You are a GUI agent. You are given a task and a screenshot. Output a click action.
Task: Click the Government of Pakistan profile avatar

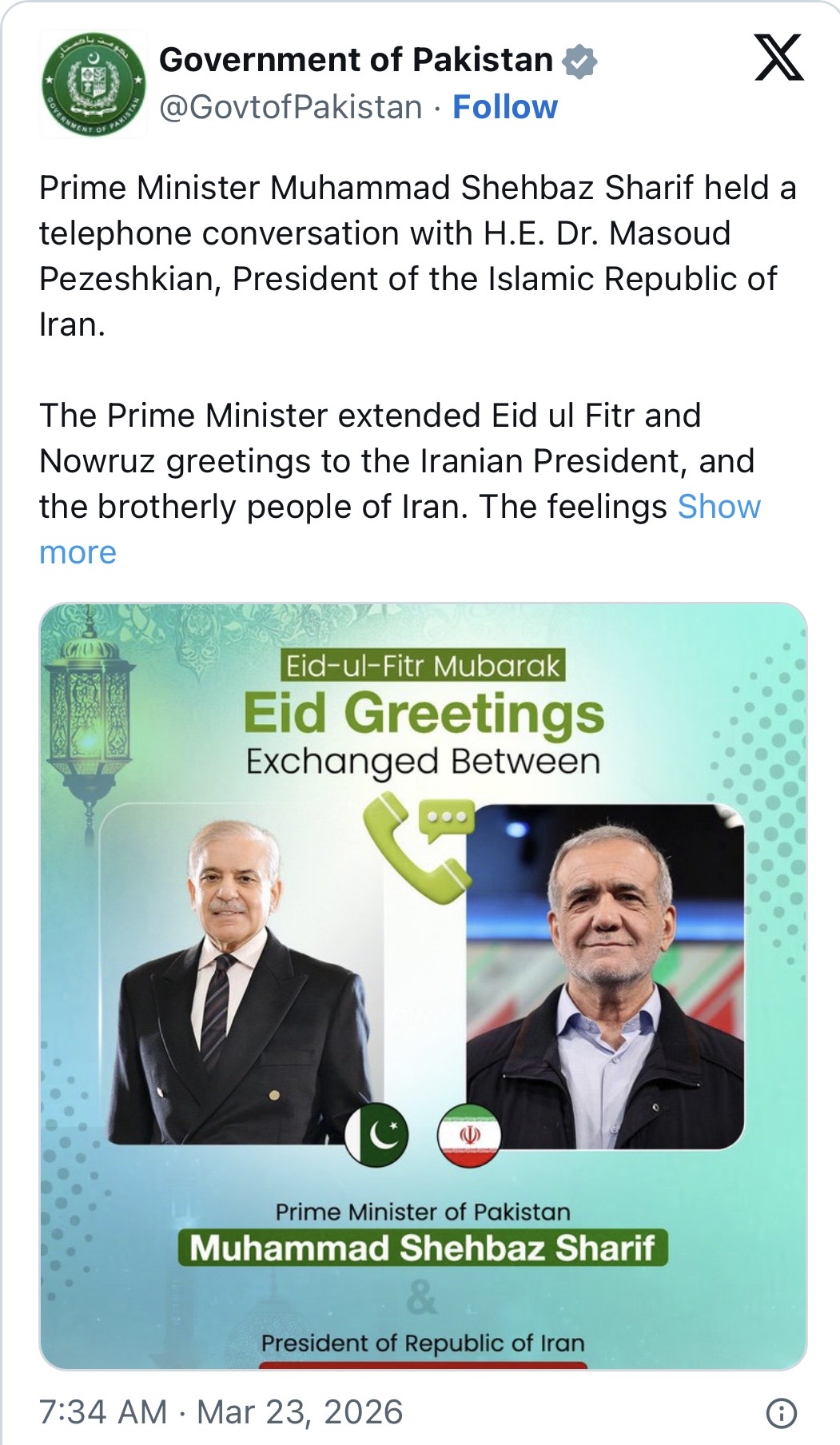pyautogui.click(x=94, y=84)
